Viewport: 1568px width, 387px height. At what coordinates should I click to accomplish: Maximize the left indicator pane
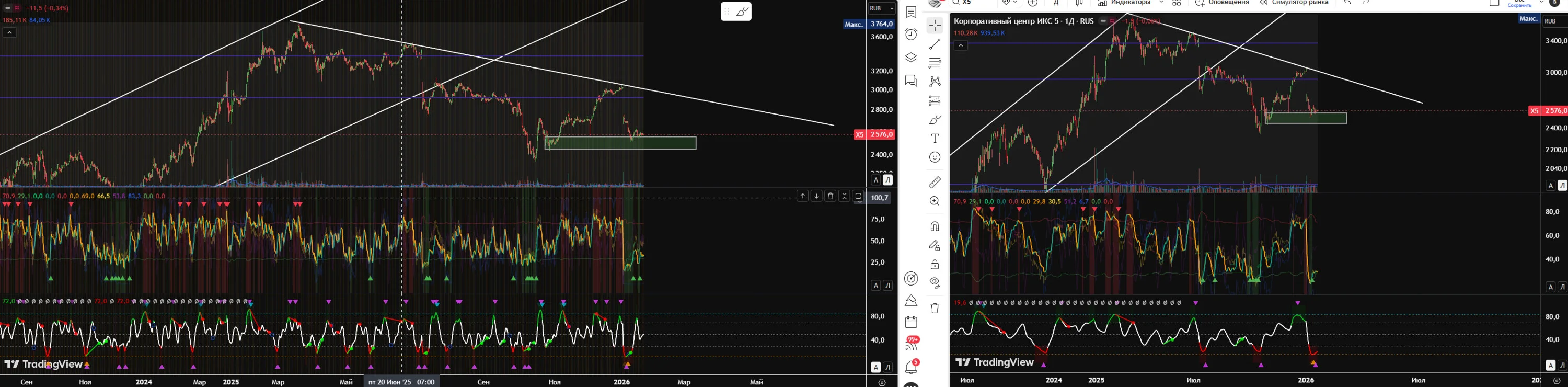(858, 196)
